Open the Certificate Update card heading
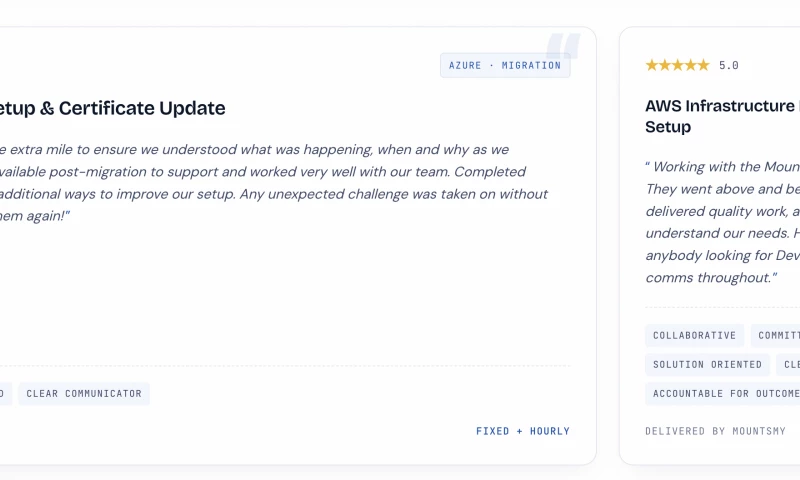The image size is (800, 480). [112, 108]
